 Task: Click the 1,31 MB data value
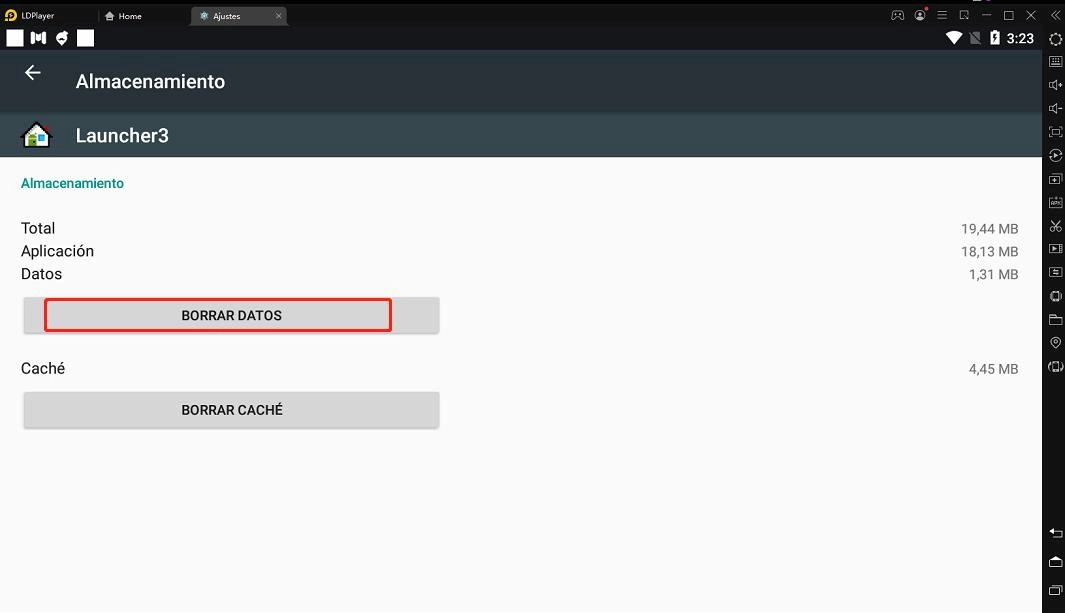click(994, 275)
